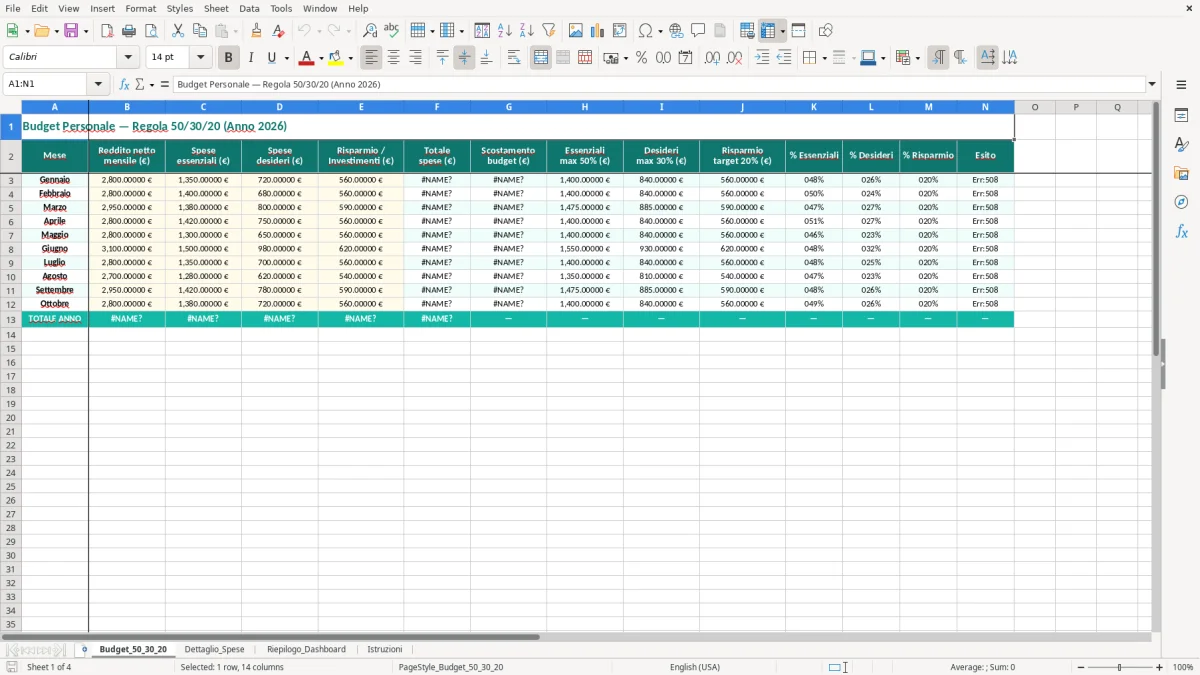Open font color dropdown arrow

320,58
